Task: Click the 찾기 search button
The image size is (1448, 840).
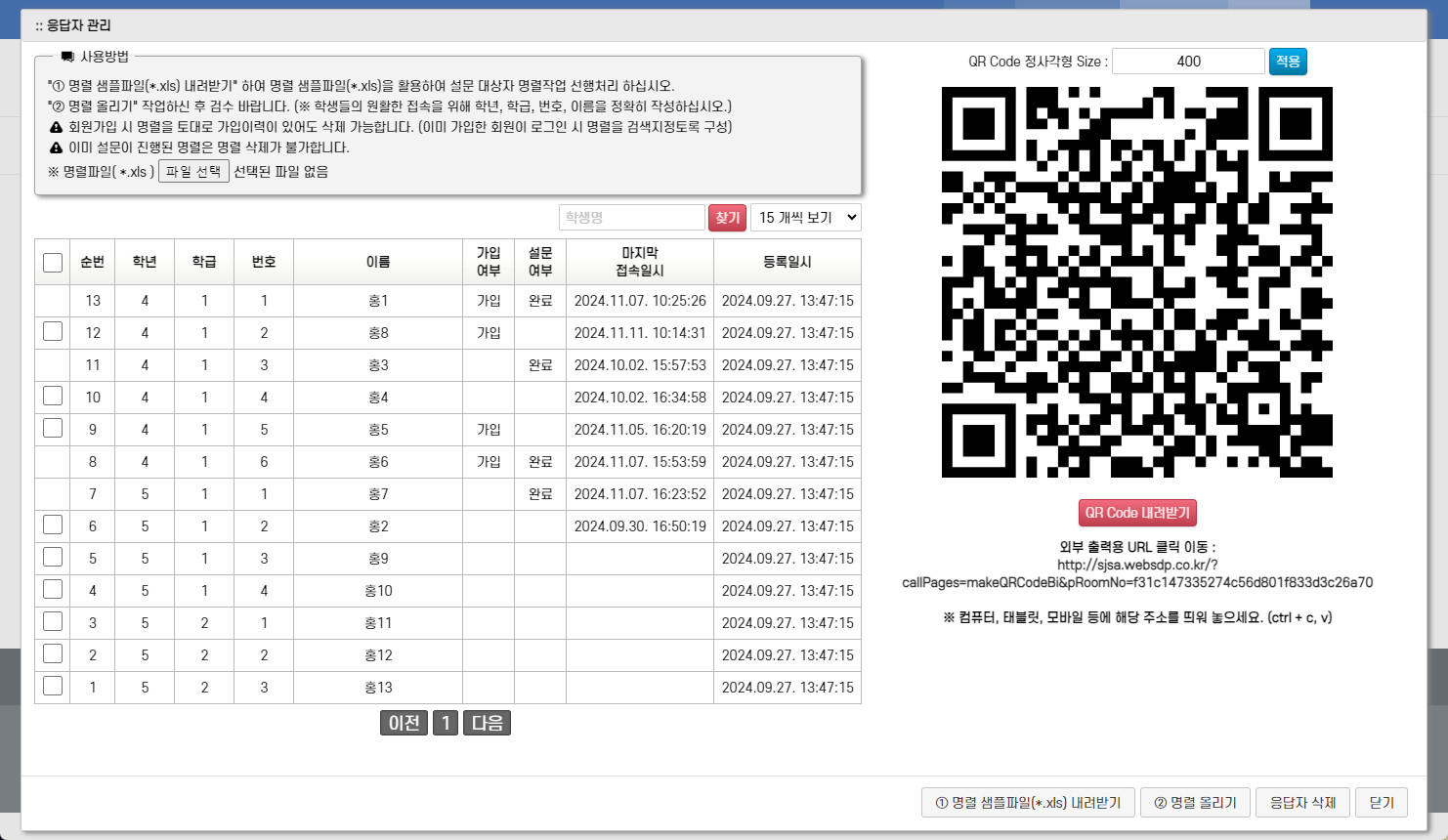Action: click(728, 218)
